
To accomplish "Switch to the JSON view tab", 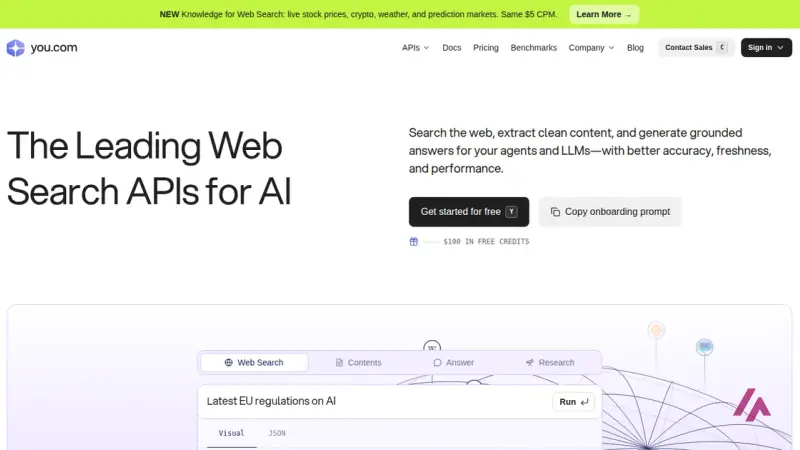I will (x=277, y=433).
